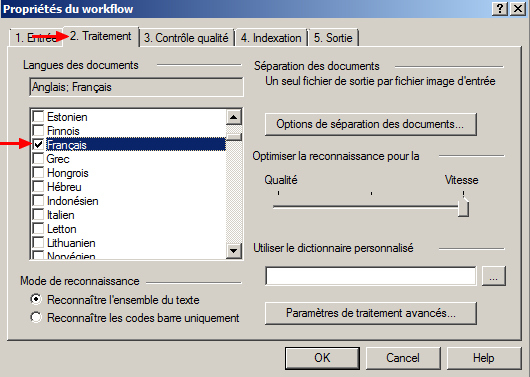Select the Grec row text
The width and height of the screenshot is (530, 377).
pyautogui.click(x=58, y=159)
